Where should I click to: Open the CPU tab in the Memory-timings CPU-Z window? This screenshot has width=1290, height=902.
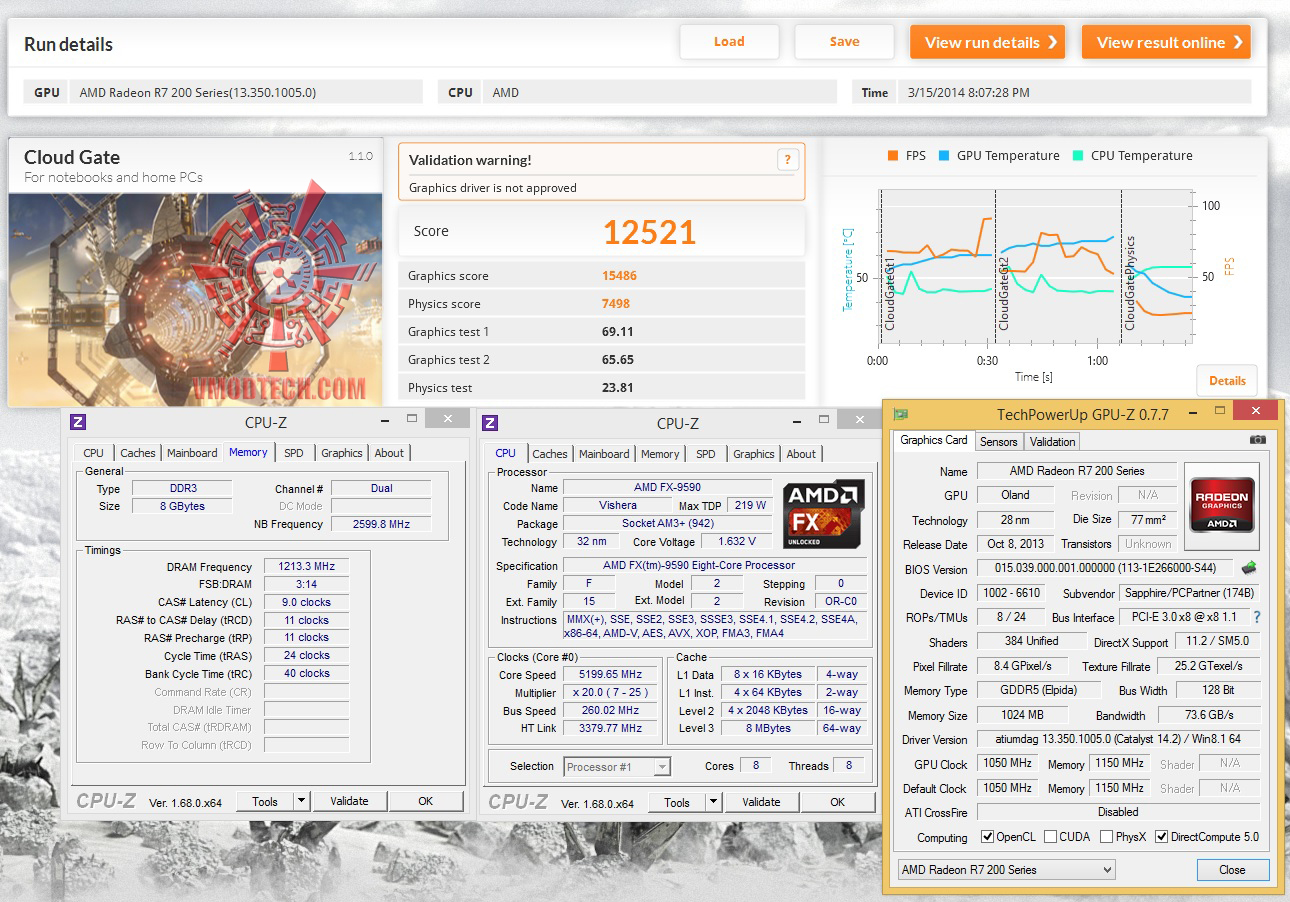click(x=94, y=453)
